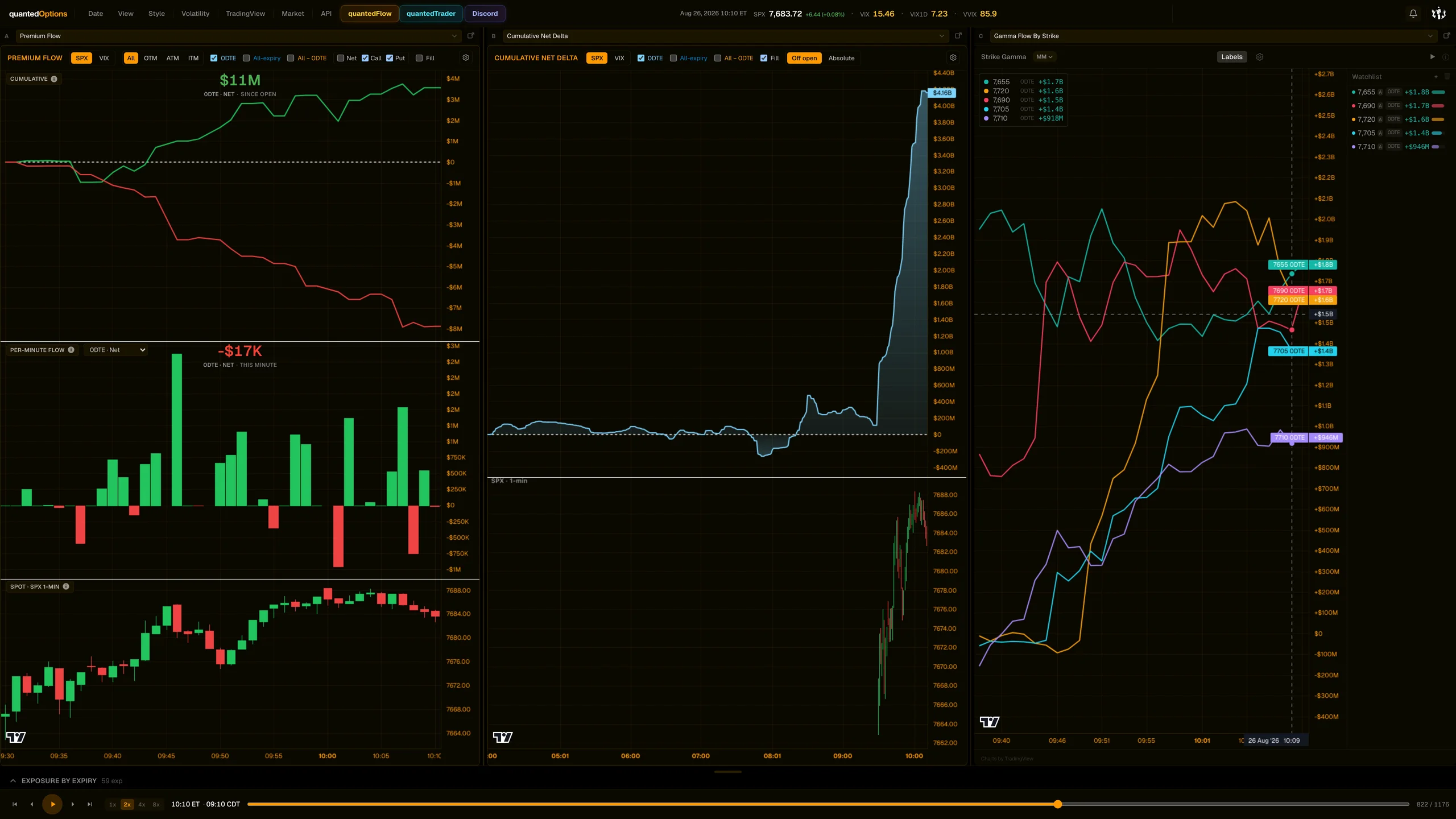
Task: Click the Cumulative info icon
Action: (x=54, y=79)
